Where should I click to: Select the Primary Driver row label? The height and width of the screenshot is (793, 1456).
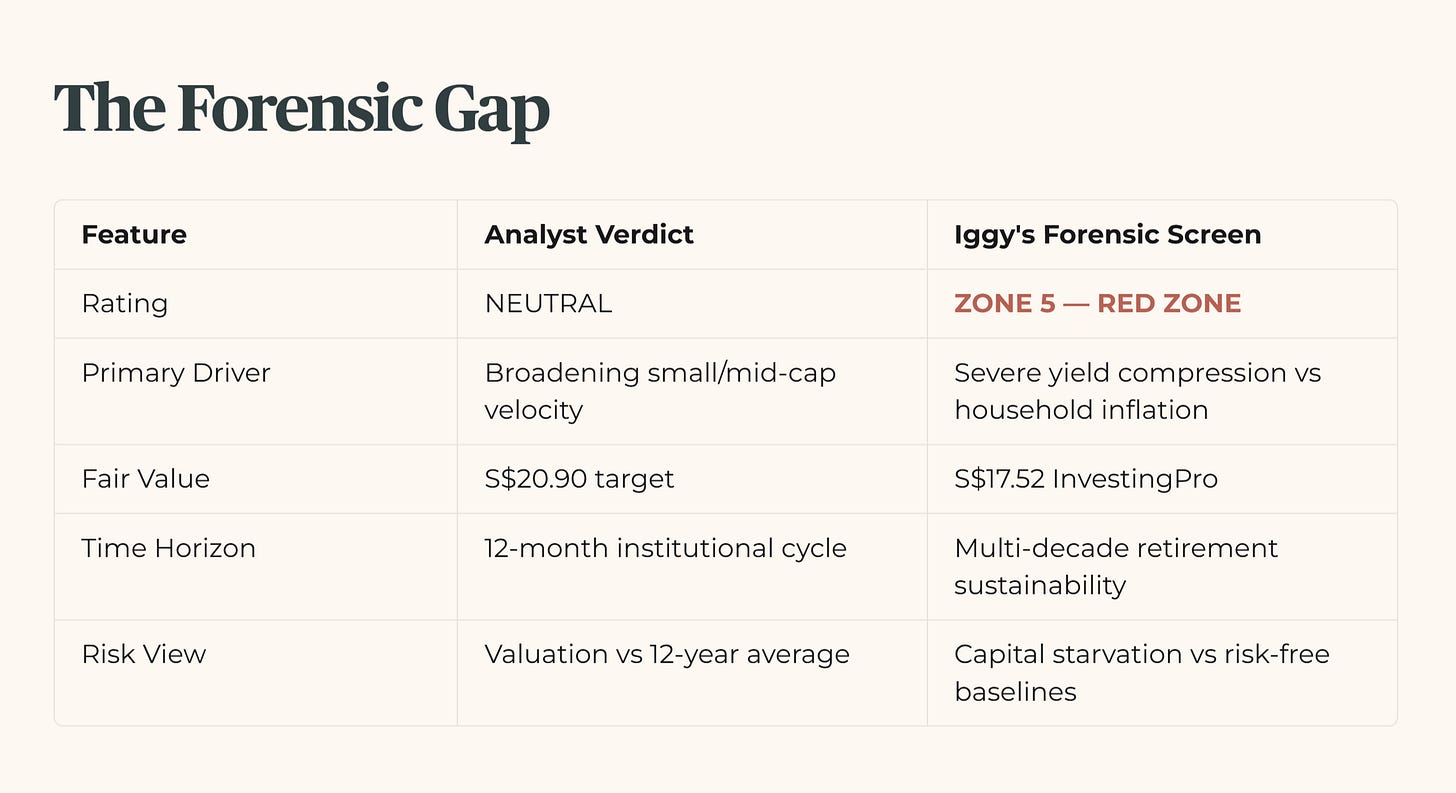(x=176, y=373)
